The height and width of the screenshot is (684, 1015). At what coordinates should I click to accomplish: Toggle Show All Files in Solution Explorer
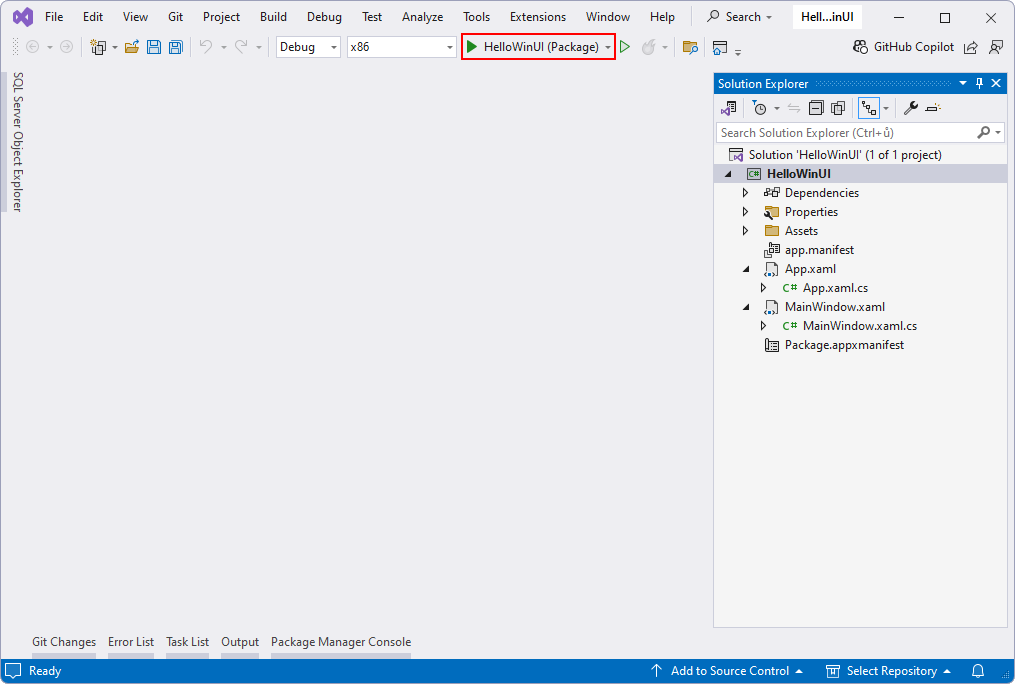(x=838, y=108)
